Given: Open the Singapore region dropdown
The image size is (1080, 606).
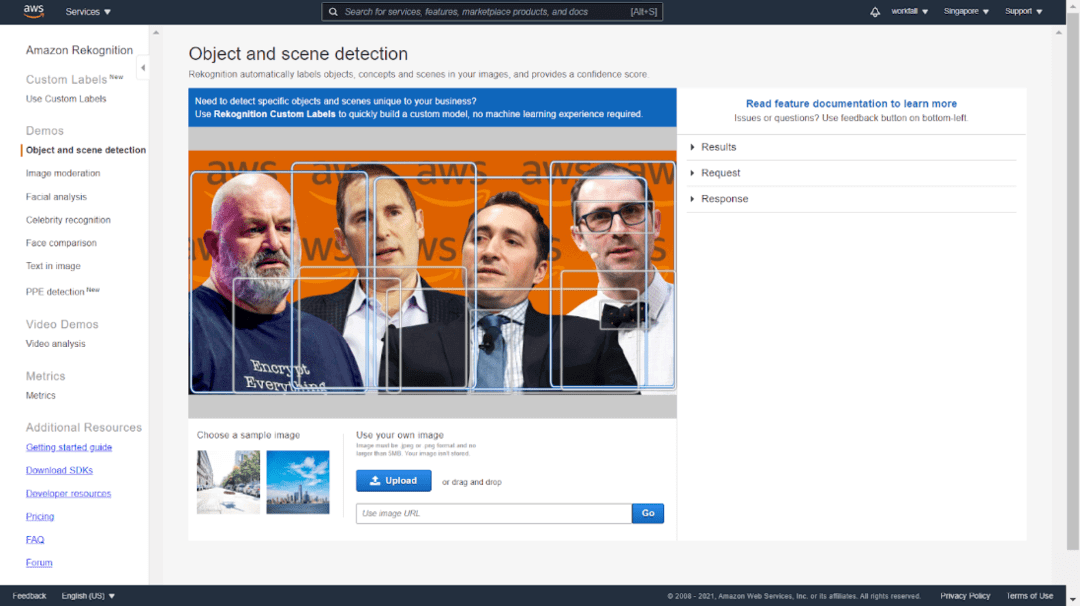Looking at the screenshot, I should click(x=963, y=11).
